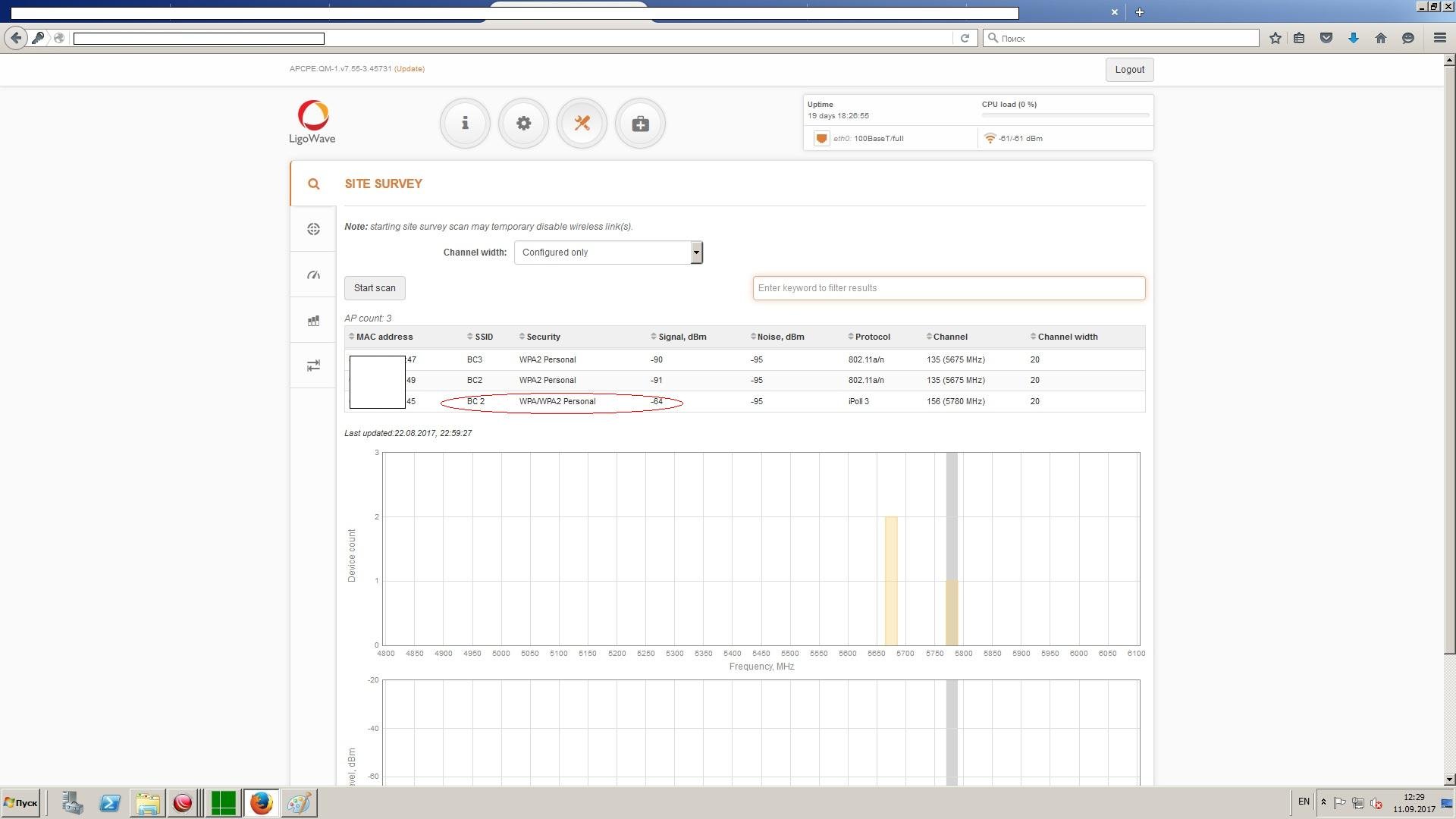Expand the Channel width dropdown
1456x819 pixels.
coord(608,253)
